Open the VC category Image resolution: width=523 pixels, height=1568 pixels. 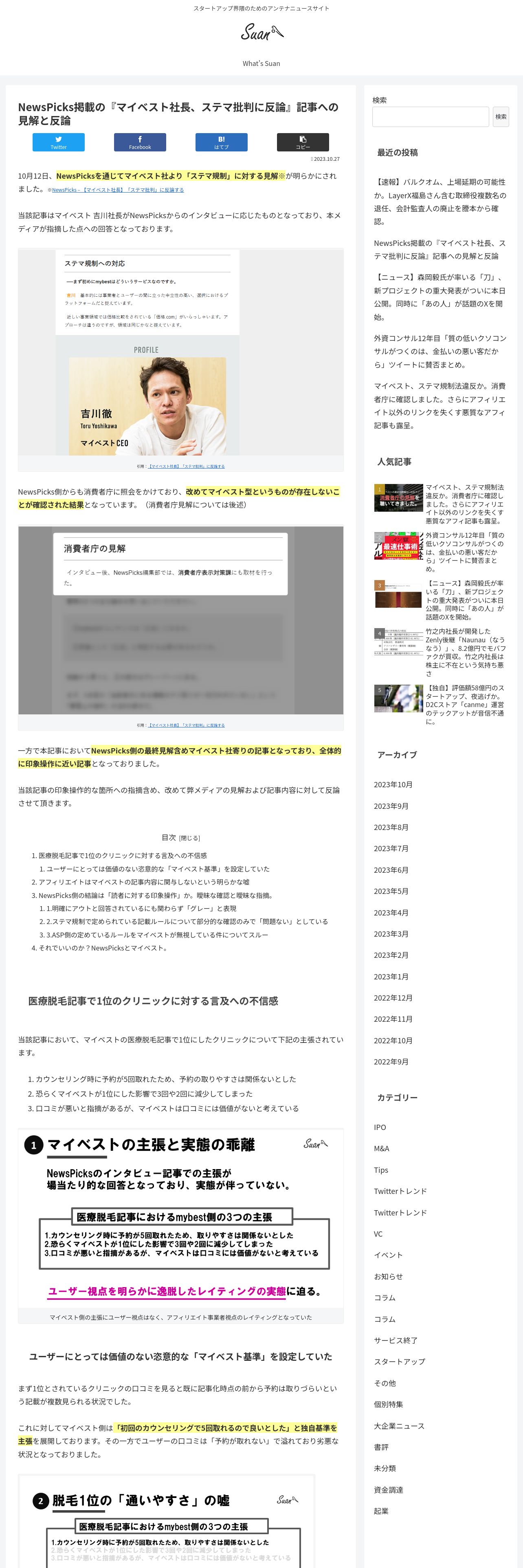[x=378, y=1234]
